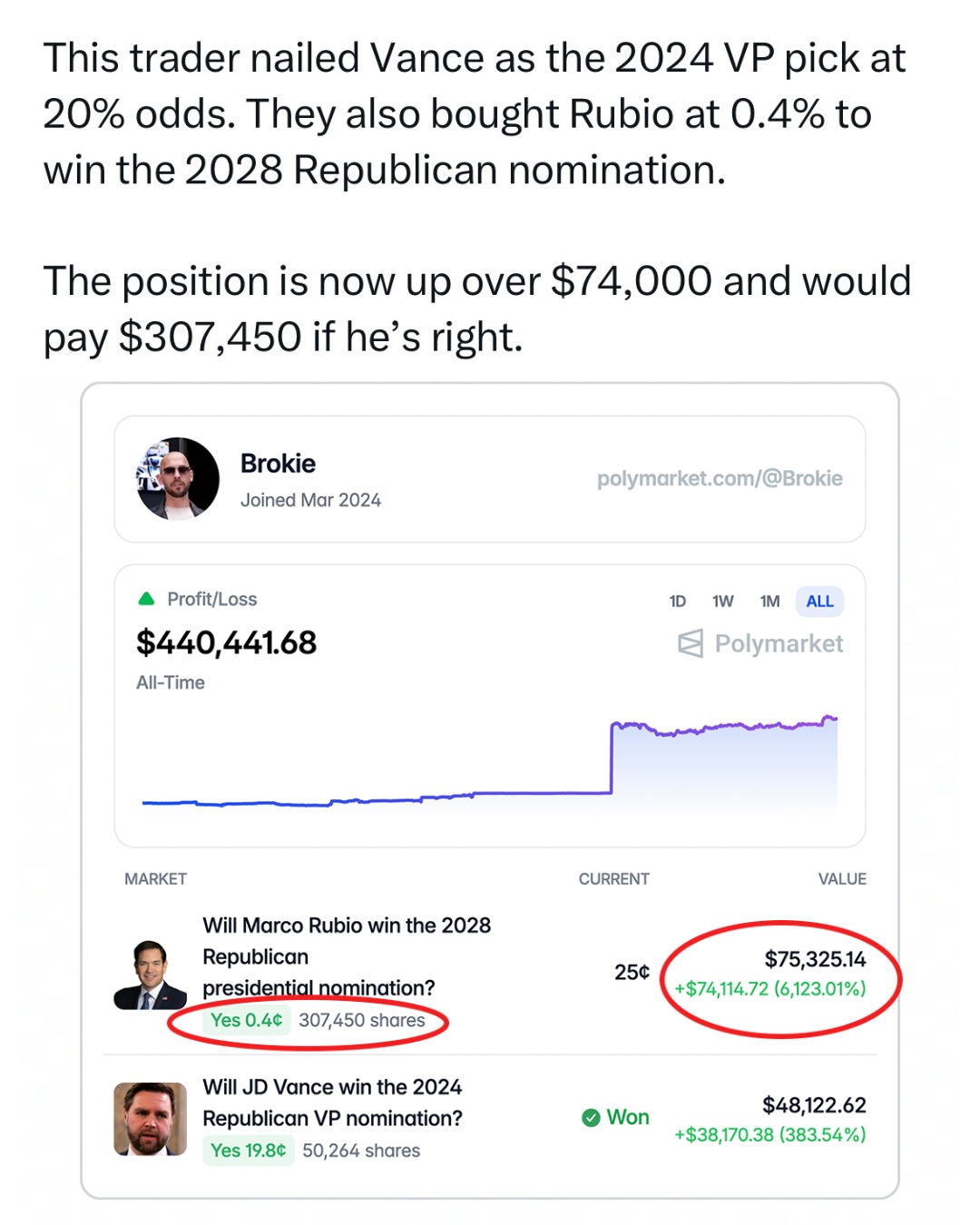980x1225 pixels.
Task: Select the ALL time range tab
Action: pyautogui.click(x=819, y=602)
